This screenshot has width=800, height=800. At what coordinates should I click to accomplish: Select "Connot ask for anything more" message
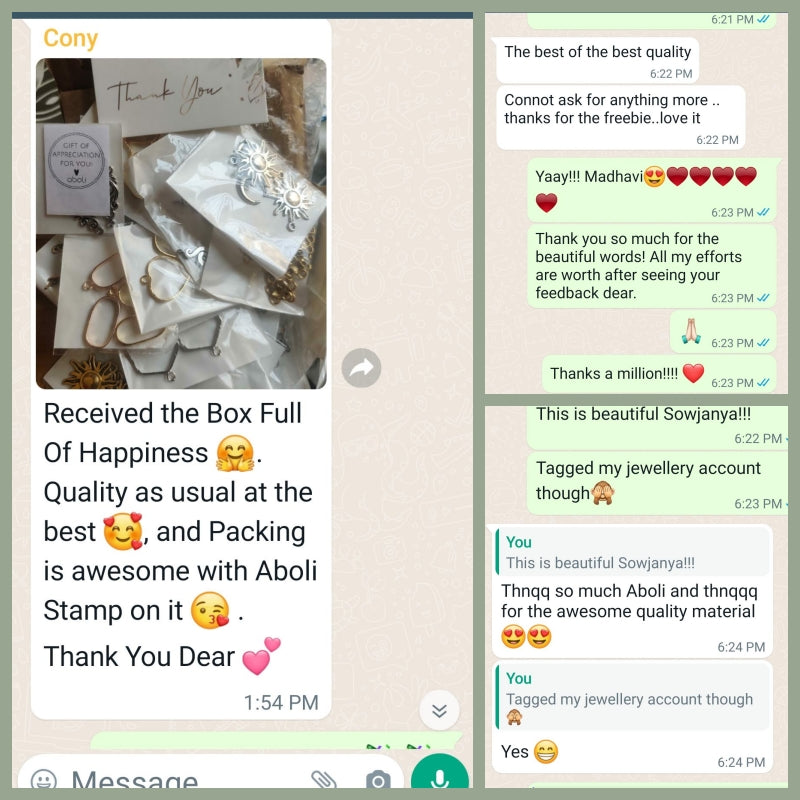[x=621, y=117]
